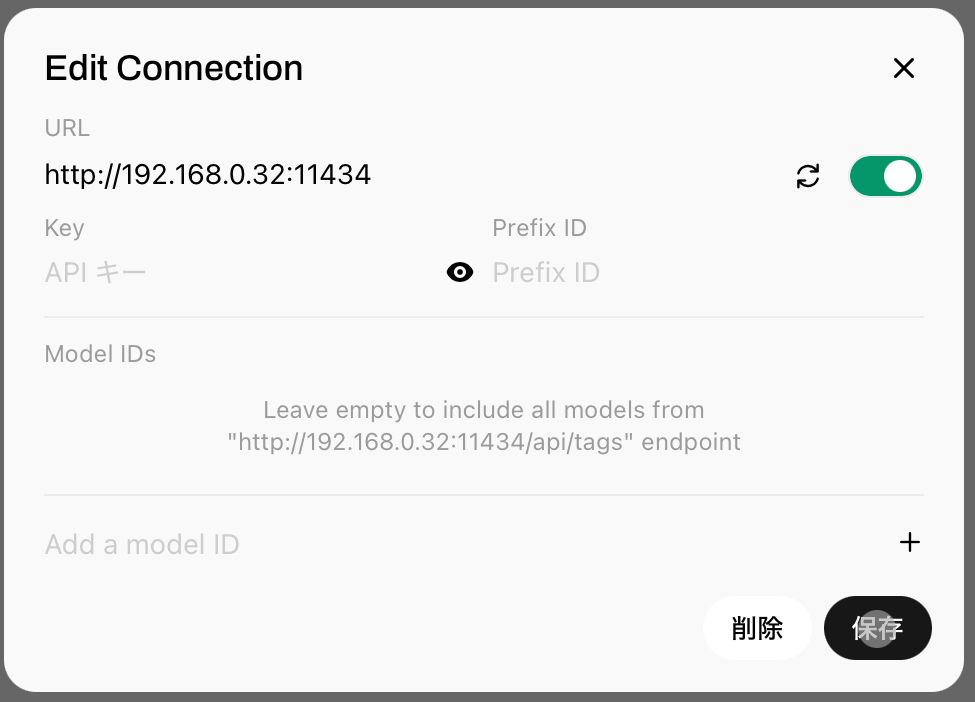Image resolution: width=975 pixels, height=702 pixels.
Task: Click the Prefix ID label heading
Action: pos(539,228)
